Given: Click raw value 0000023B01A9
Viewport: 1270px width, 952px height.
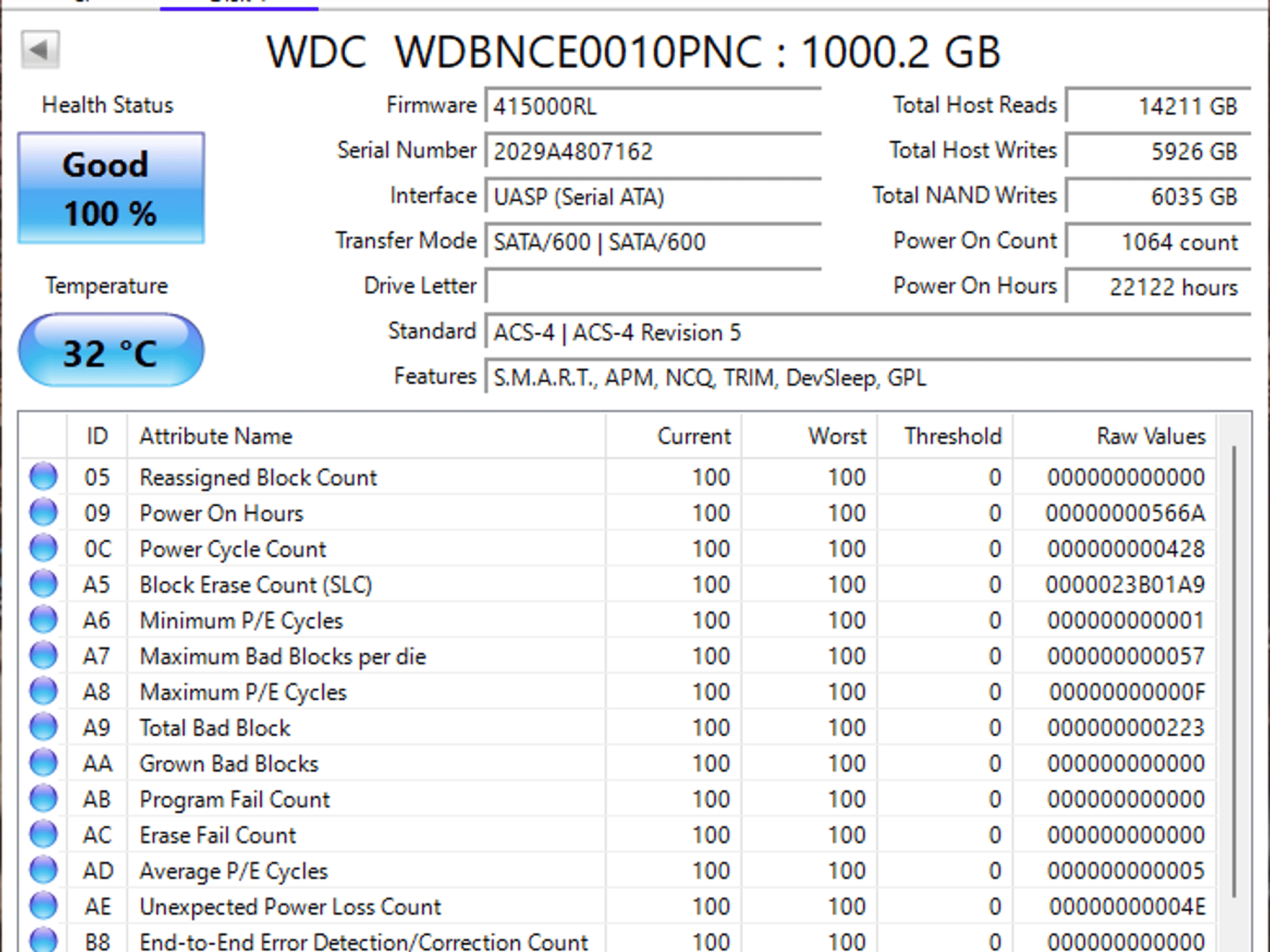Looking at the screenshot, I should (1126, 584).
